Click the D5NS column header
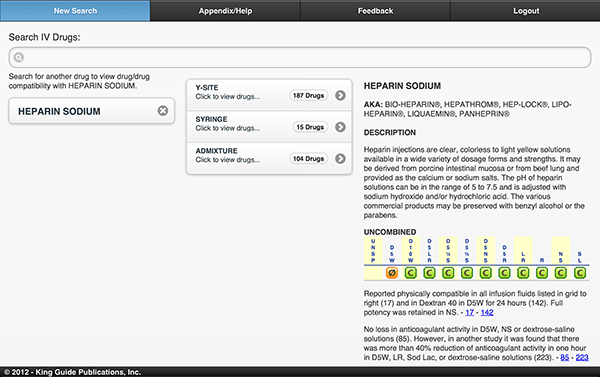This screenshot has height=377, width=600. pos(486,251)
